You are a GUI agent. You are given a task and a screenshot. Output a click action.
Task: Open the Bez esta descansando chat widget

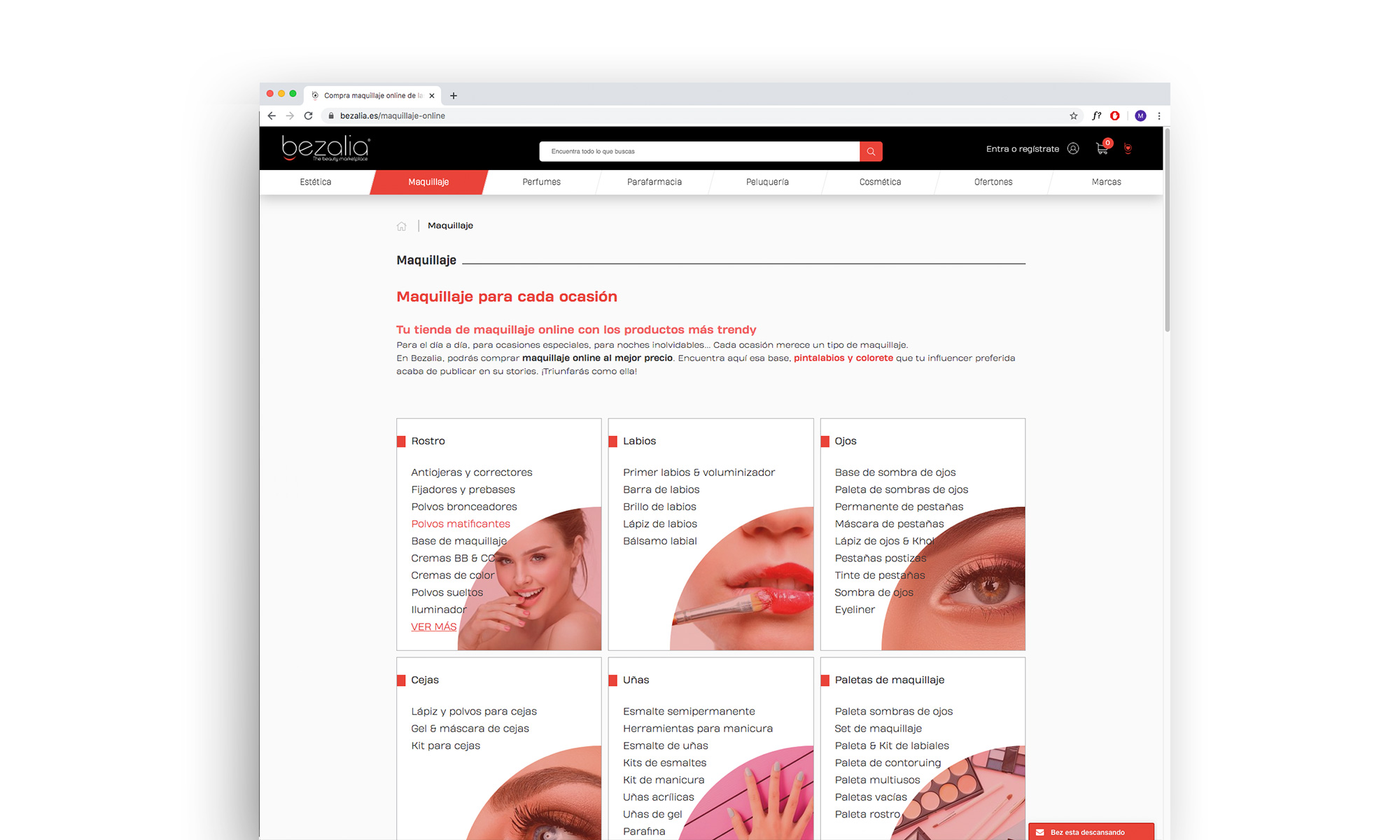click(1091, 832)
